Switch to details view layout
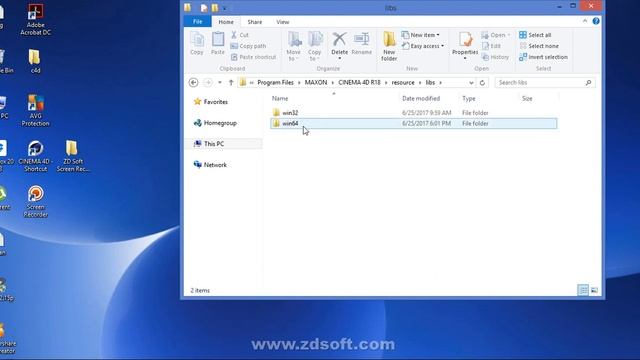This screenshot has height=360, width=640. coord(583,290)
